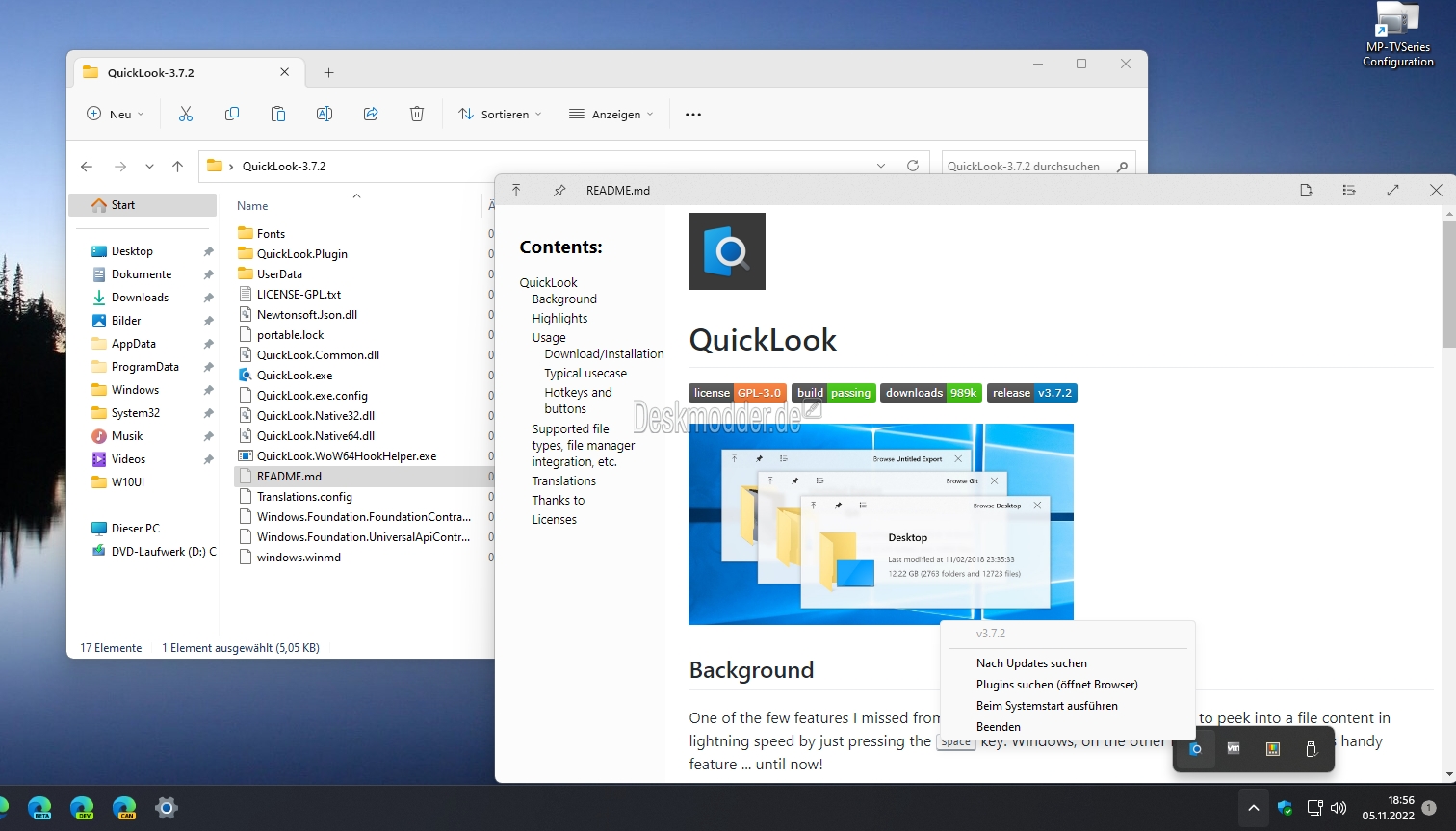This screenshot has width=1456, height=831.
Task: Go to Licenses contents link
Action: coord(554,520)
